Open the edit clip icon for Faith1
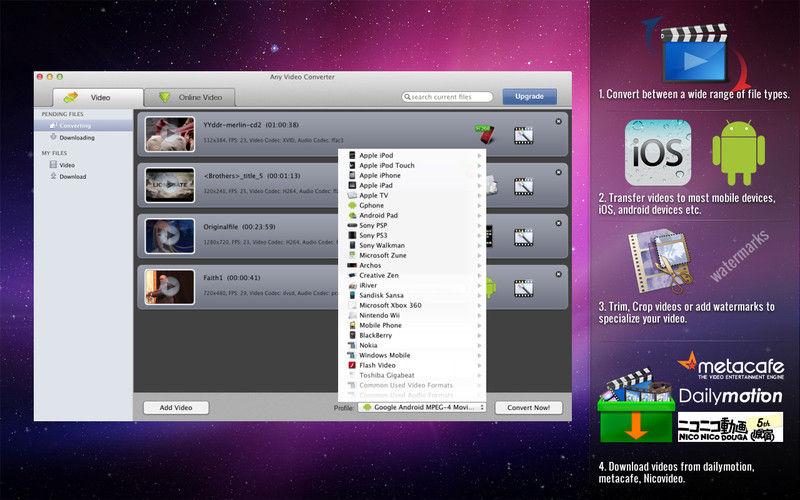800x500 pixels. click(523, 288)
